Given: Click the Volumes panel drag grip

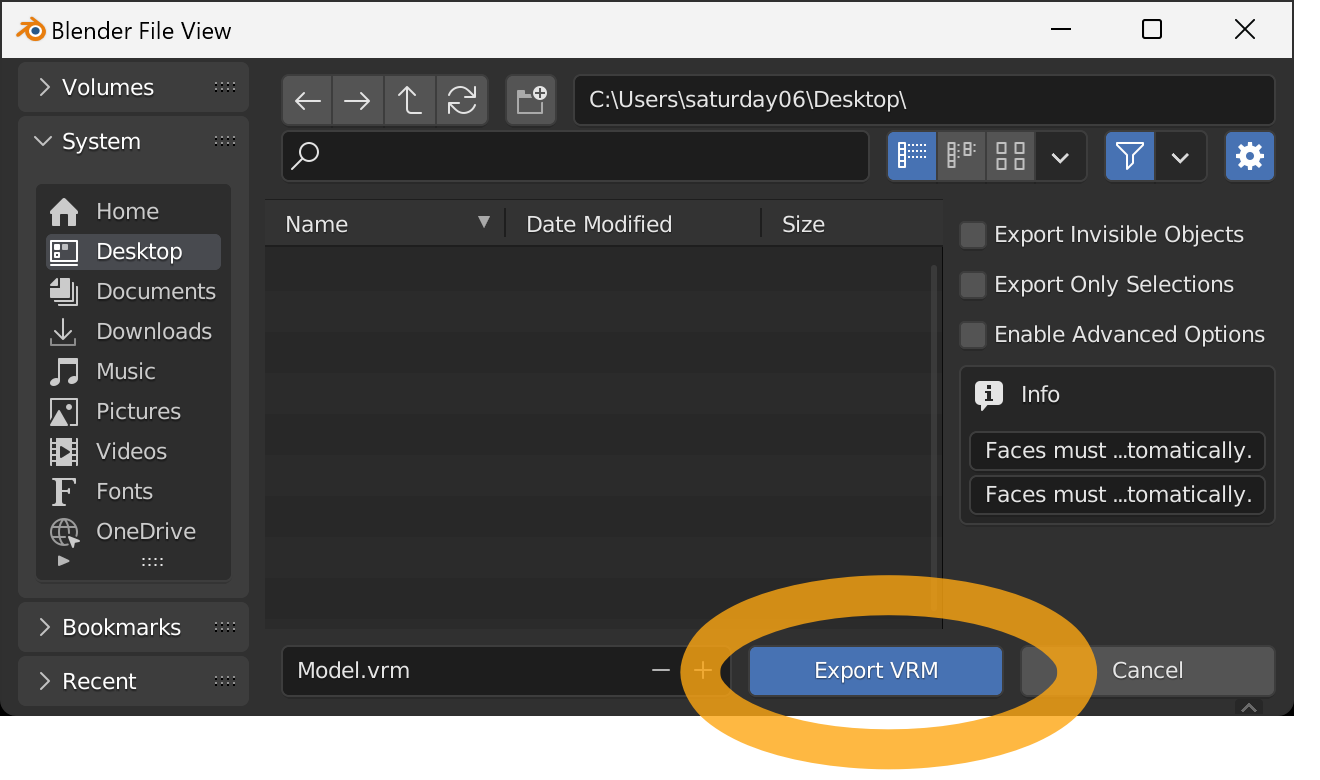Looking at the screenshot, I should 225,87.
